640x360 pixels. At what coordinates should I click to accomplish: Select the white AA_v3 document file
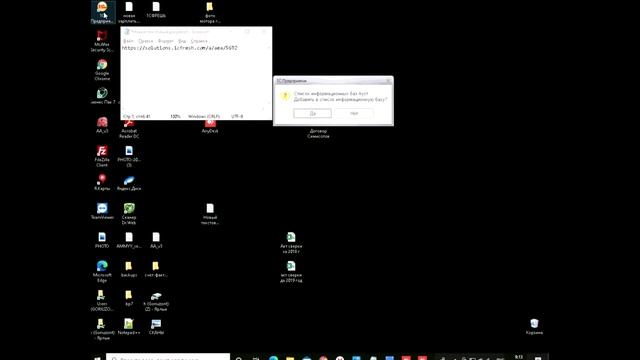156,240
